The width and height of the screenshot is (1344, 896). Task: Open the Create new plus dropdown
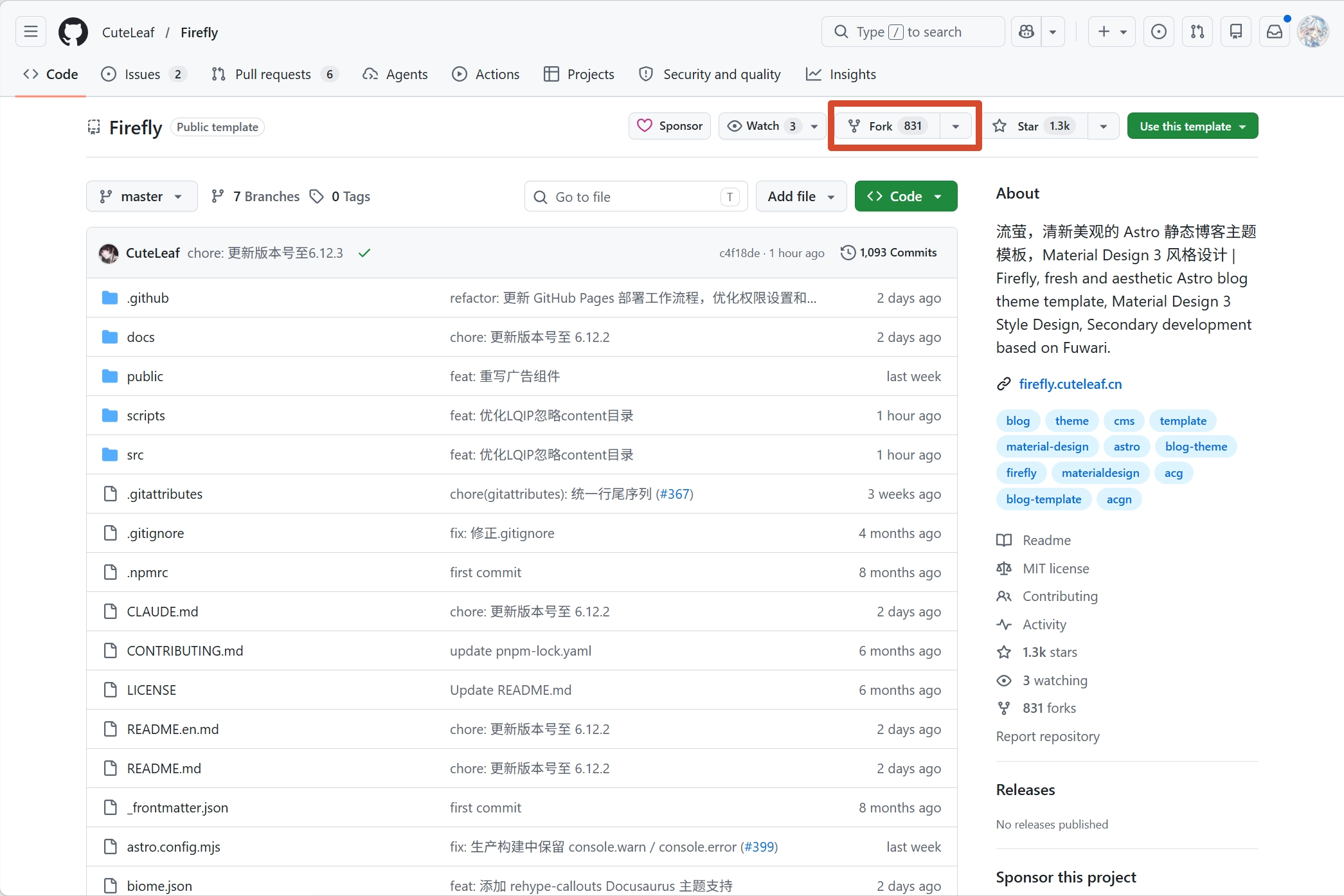[x=1112, y=31]
